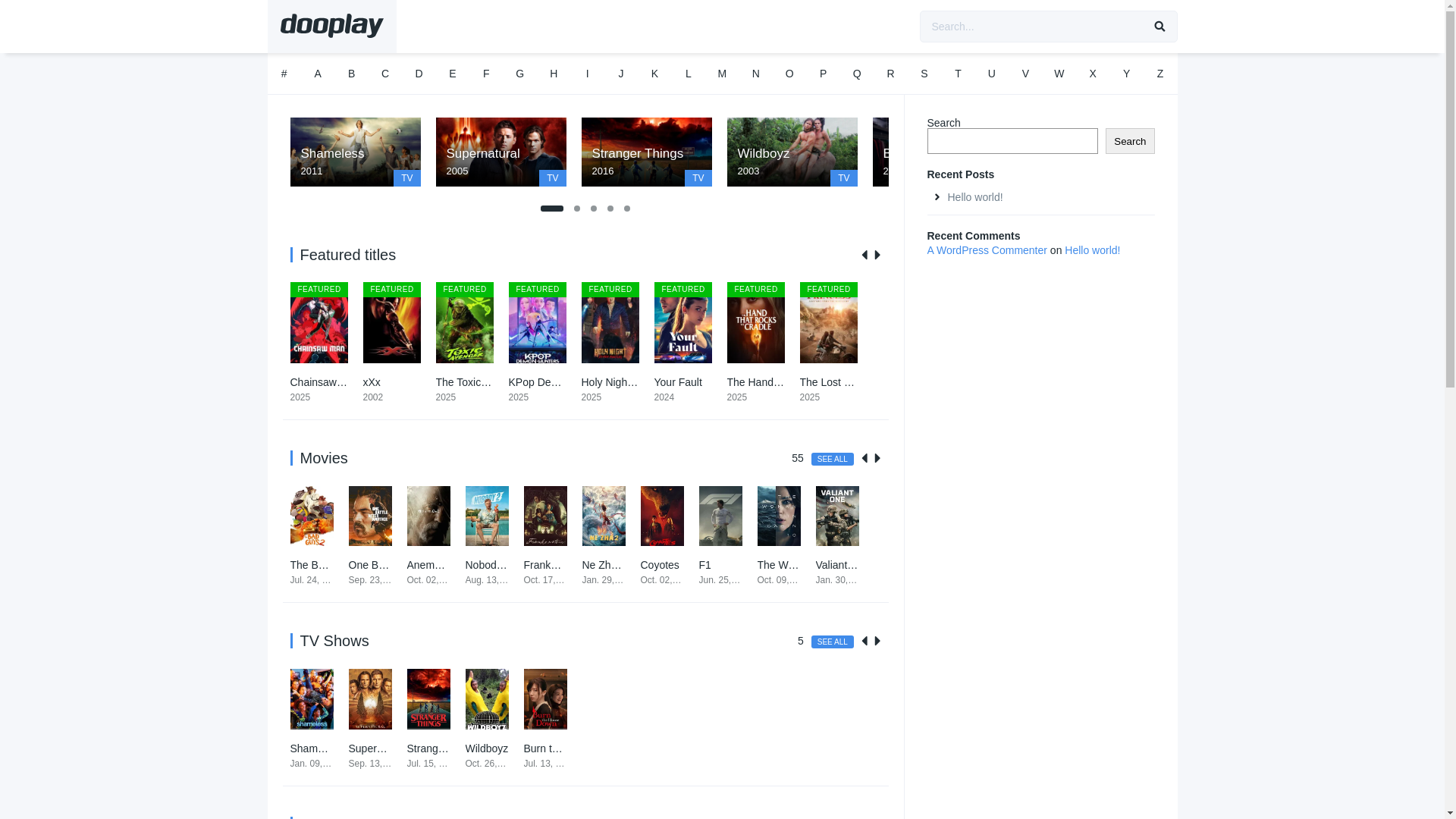This screenshot has height=819, width=1456.
Task: Open Valiant One movie poster
Action: pyautogui.click(x=837, y=516)
